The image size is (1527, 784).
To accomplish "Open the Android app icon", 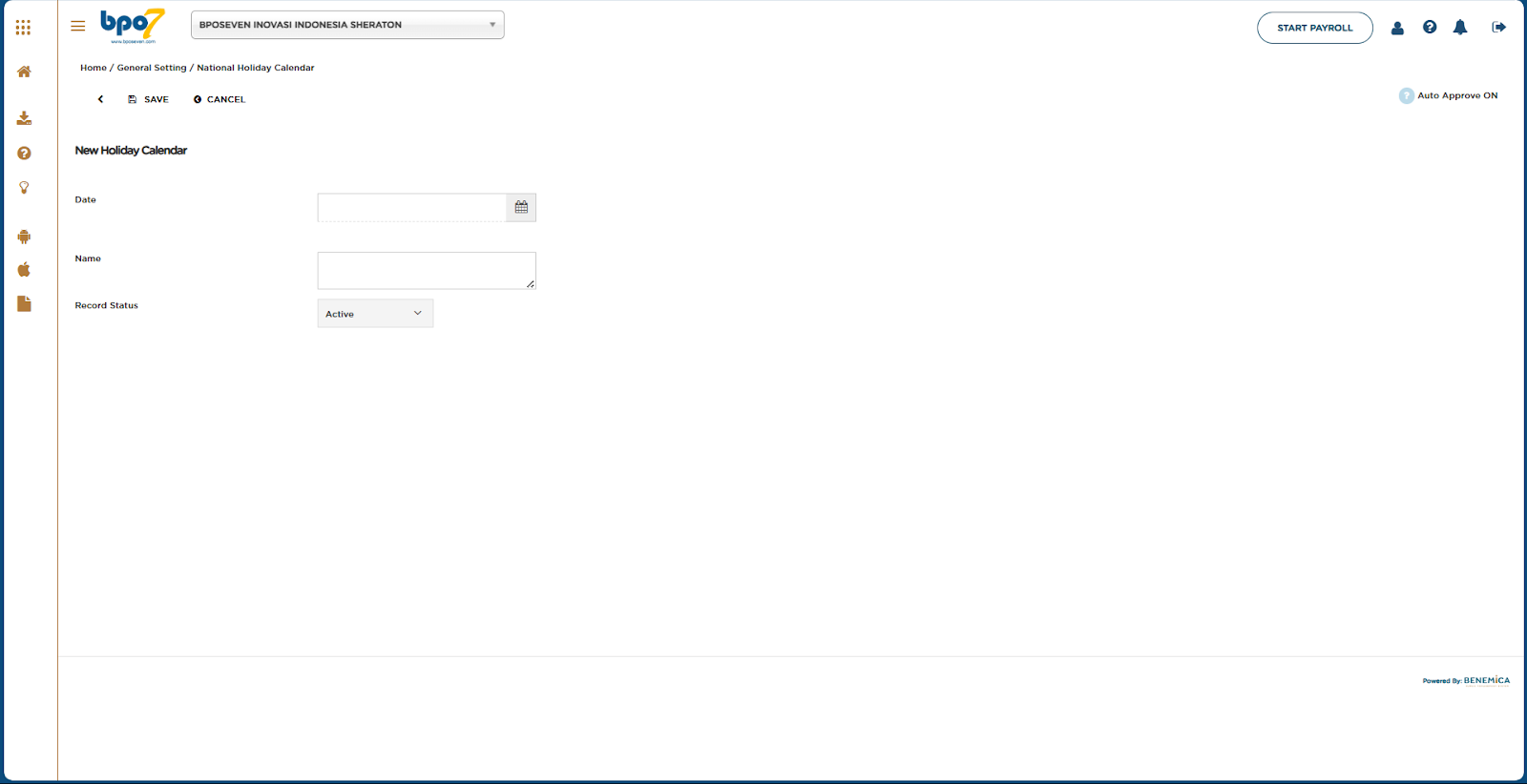I will 24,237.
